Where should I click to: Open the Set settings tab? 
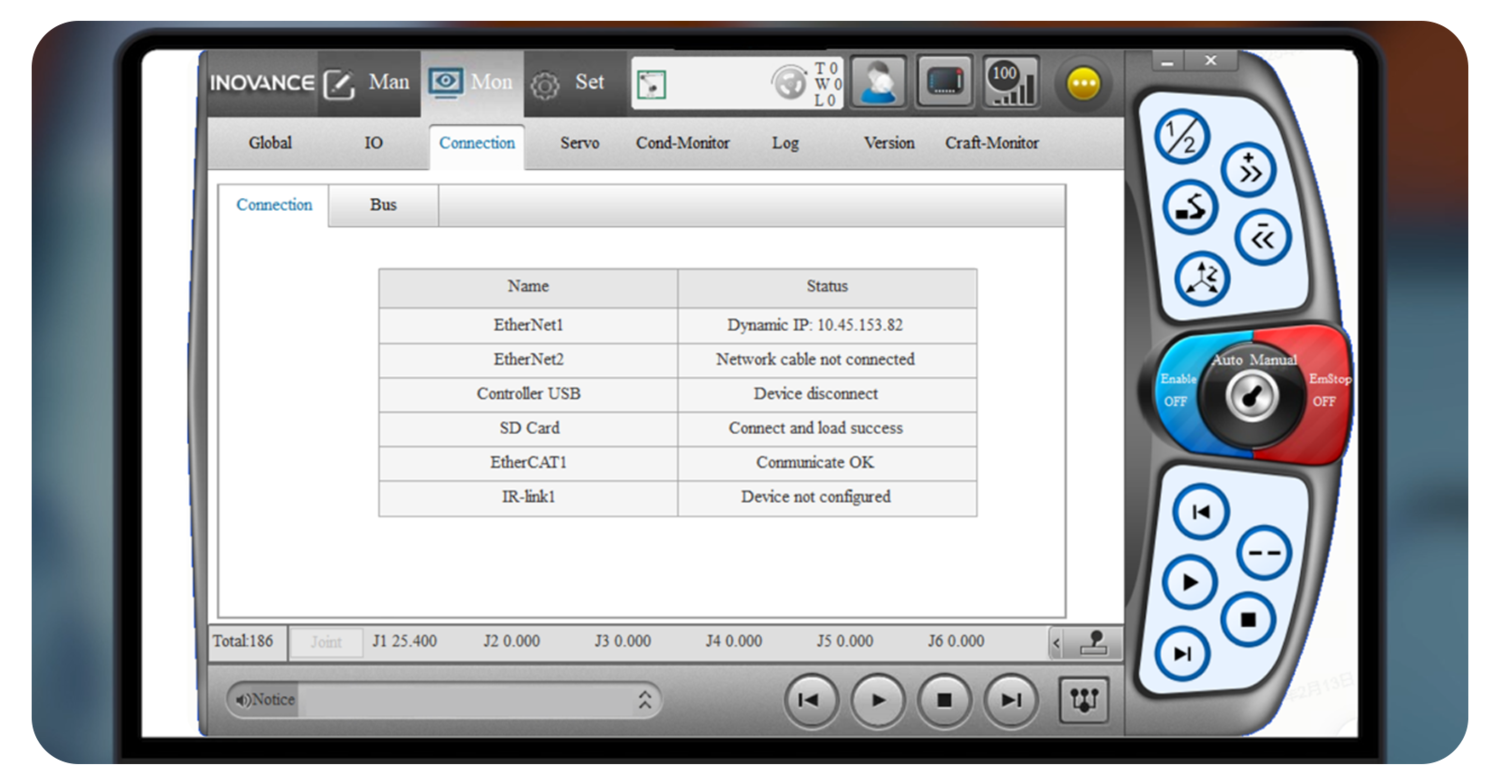[x=569, y=83]
